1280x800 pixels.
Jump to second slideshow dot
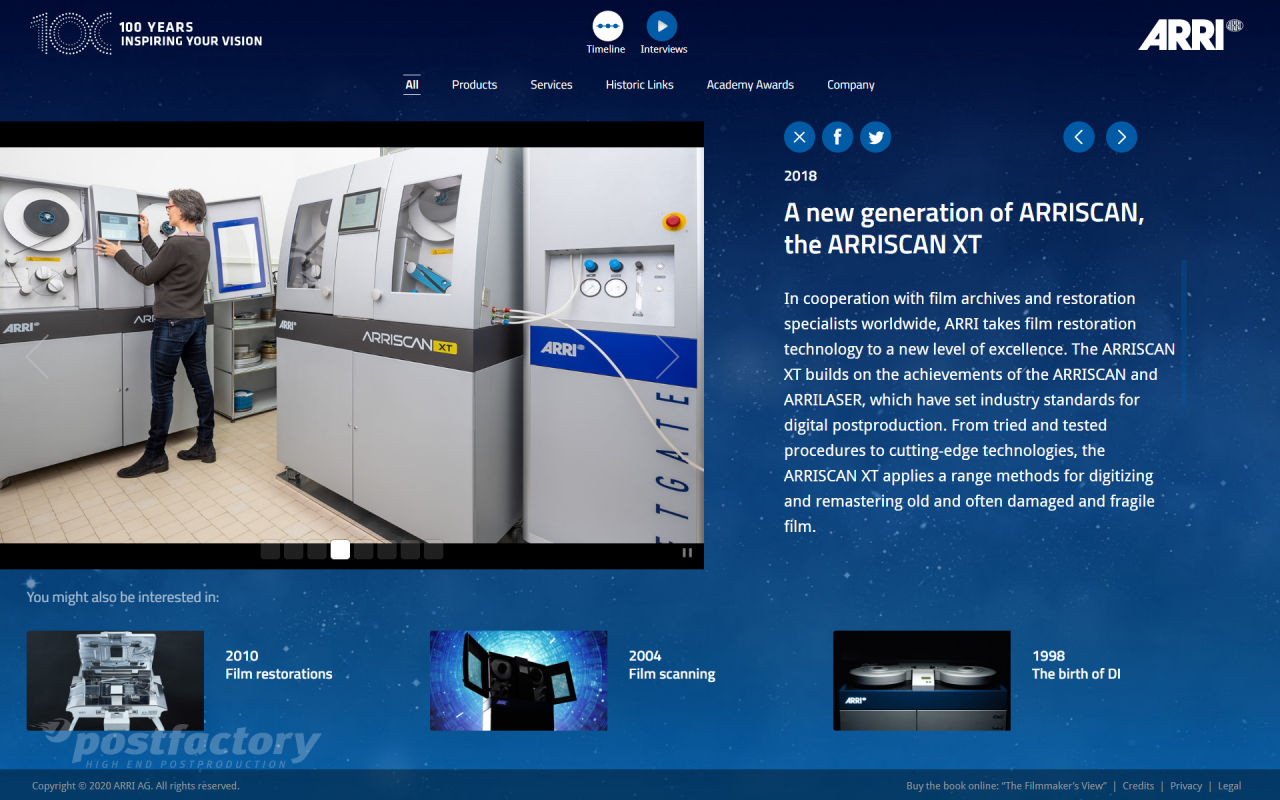tap(294, 550)
